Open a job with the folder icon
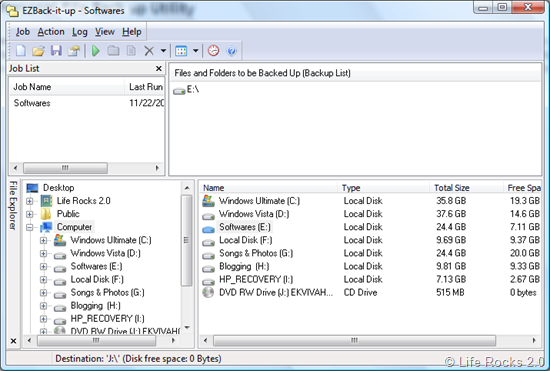Image resolution: width=550 pixels, height=371 pixels. (x=38, y=51)
